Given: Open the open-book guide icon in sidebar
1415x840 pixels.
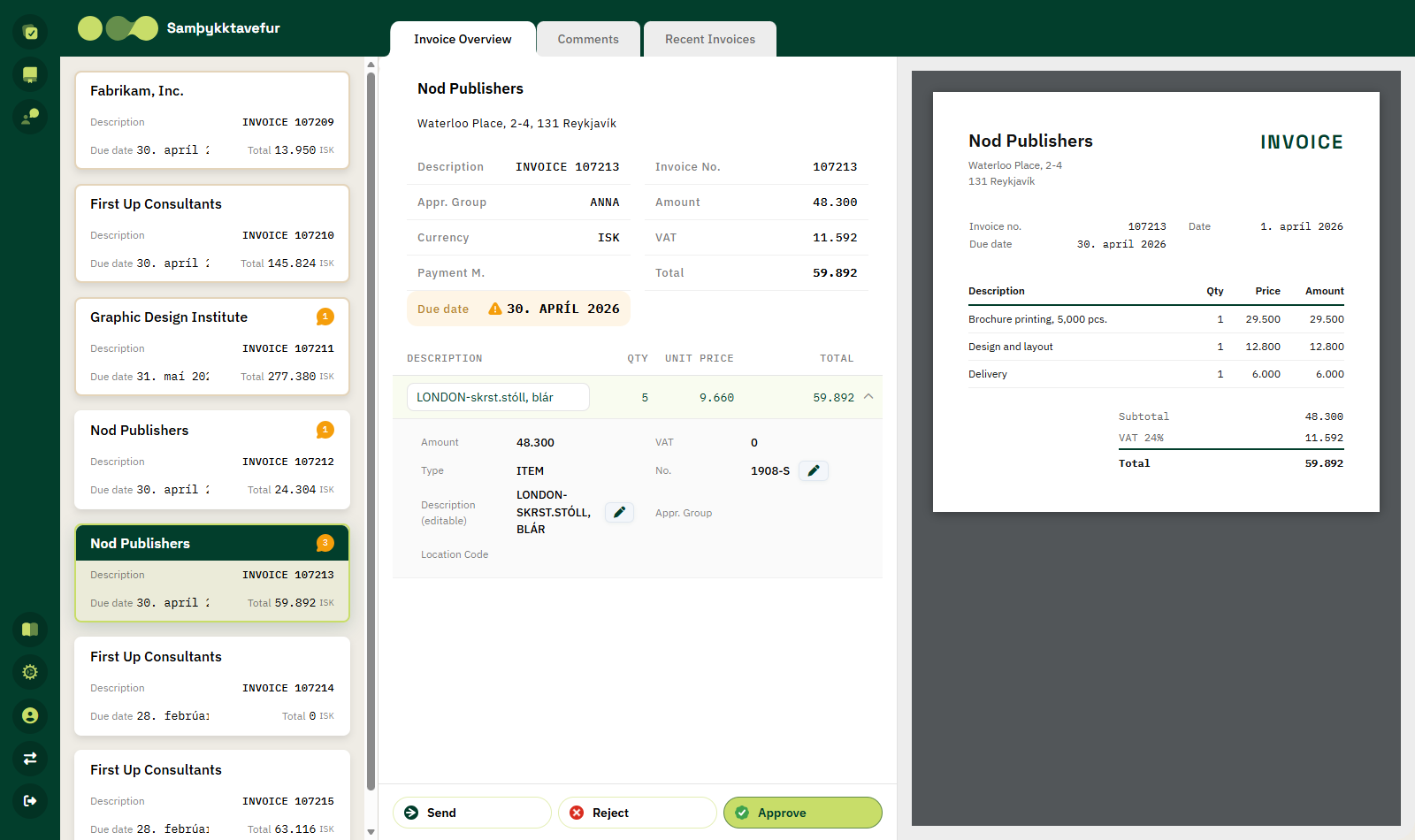Looking at the screenshot, I should (30, 630).
